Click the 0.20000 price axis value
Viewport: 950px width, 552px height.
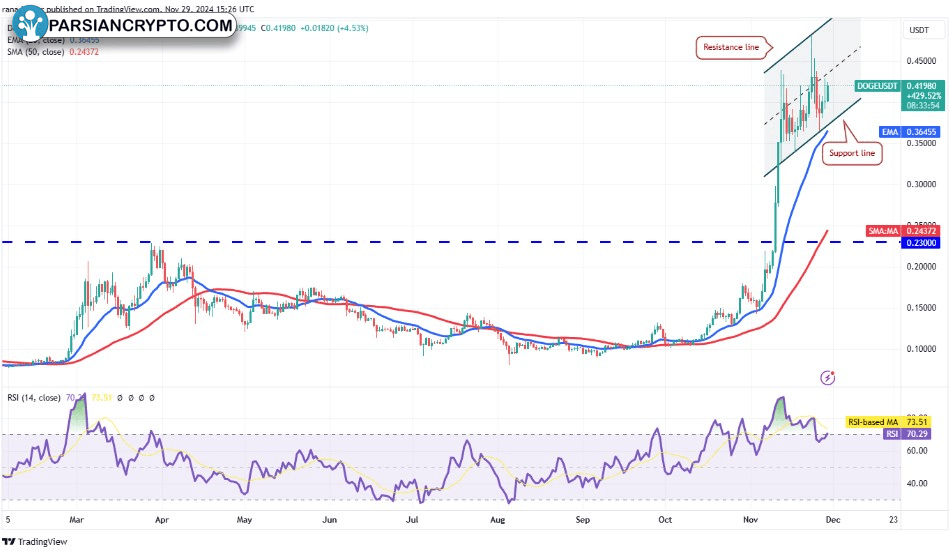(x=921, y=267)
